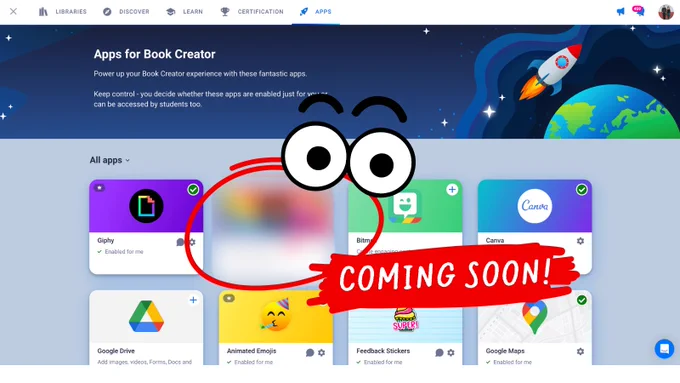Click the 'Apps for Book Creator' heading
This screenshot has width=680, height=383.
point(154,54)
